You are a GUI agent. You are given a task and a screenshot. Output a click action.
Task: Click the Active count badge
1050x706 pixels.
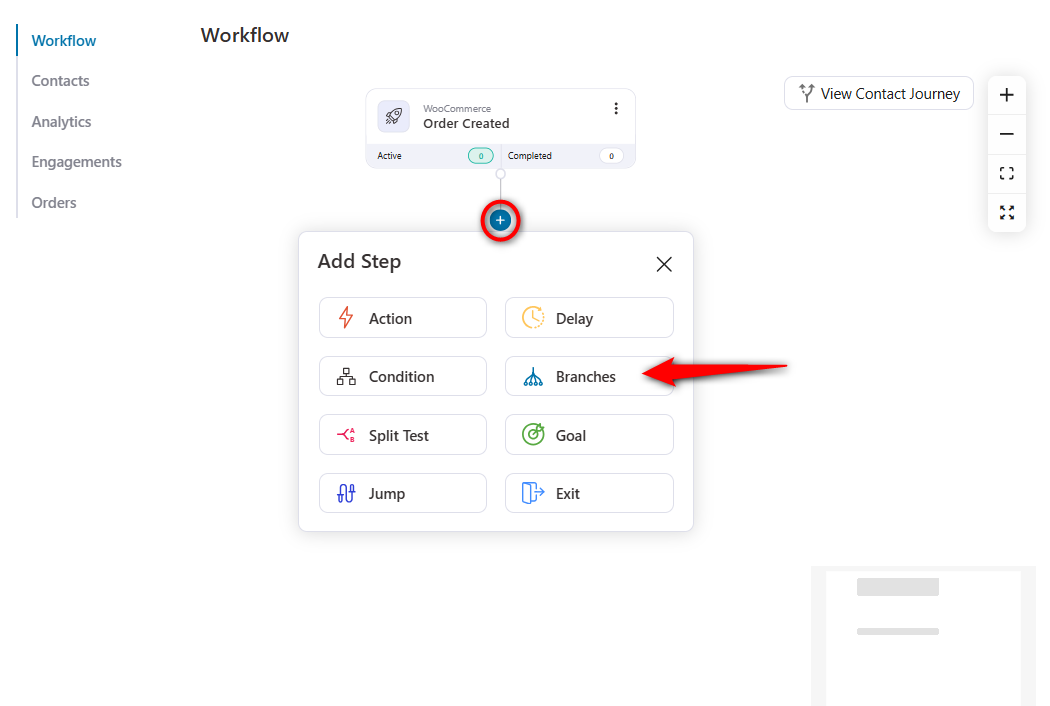click(480, 155)
